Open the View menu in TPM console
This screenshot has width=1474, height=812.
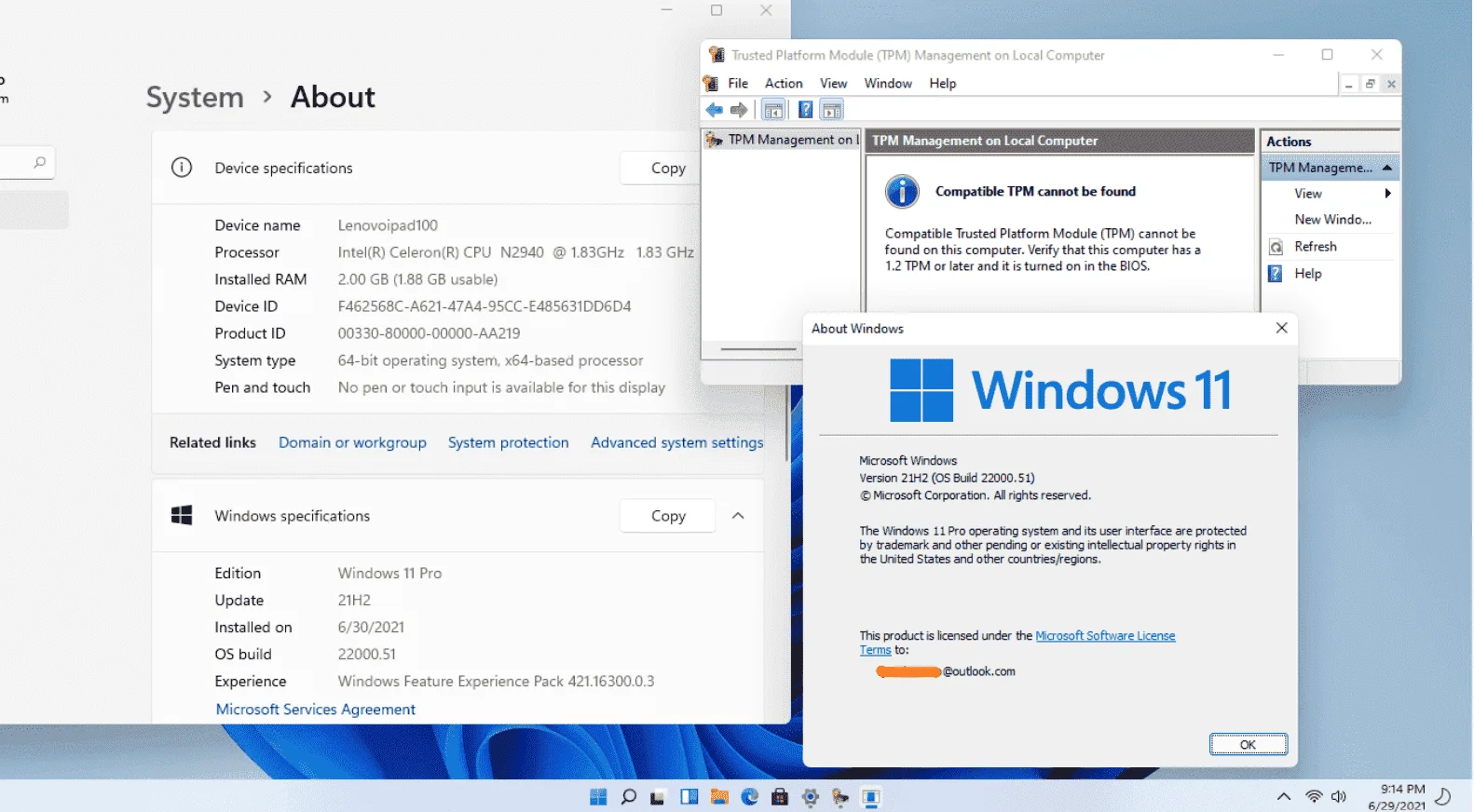click(833, 83)
